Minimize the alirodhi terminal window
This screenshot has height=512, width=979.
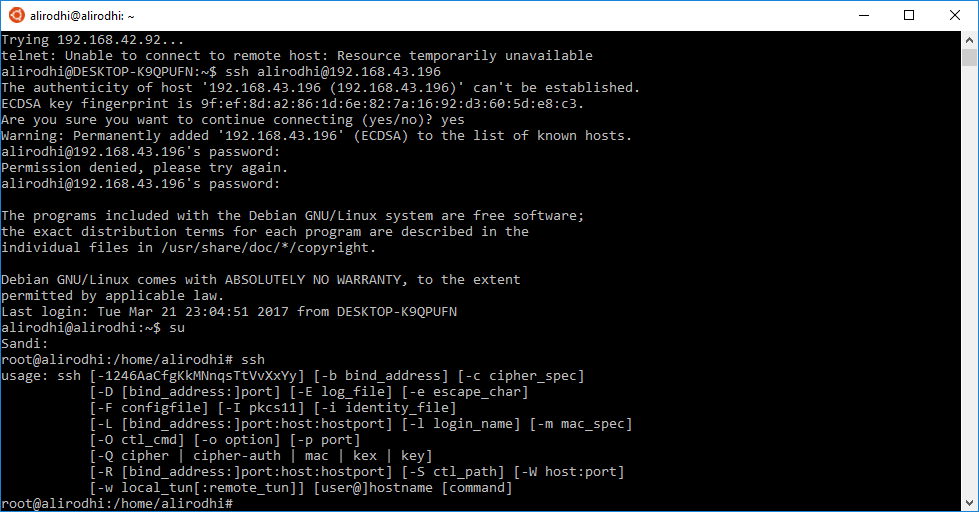tap(864, 16)
